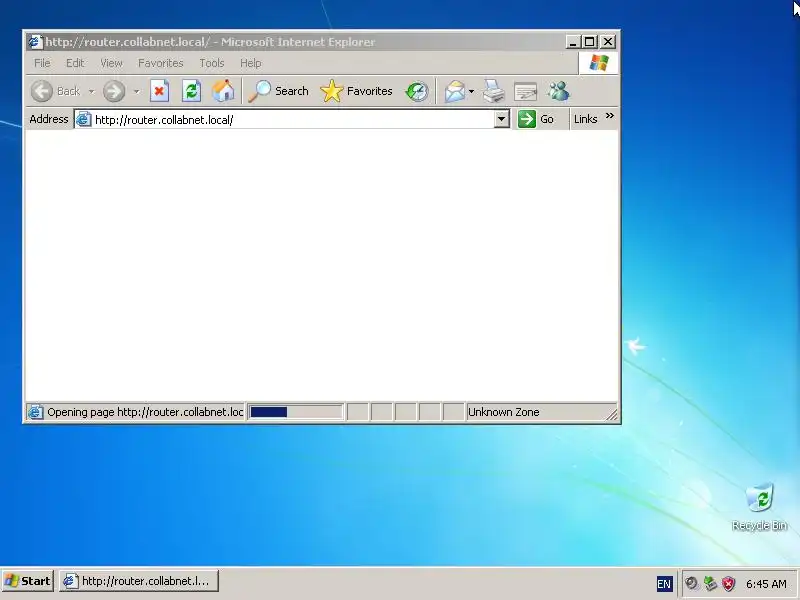Screen dimensions: 800x600
Task: Click the Forward arrow button
Action: 114,91
